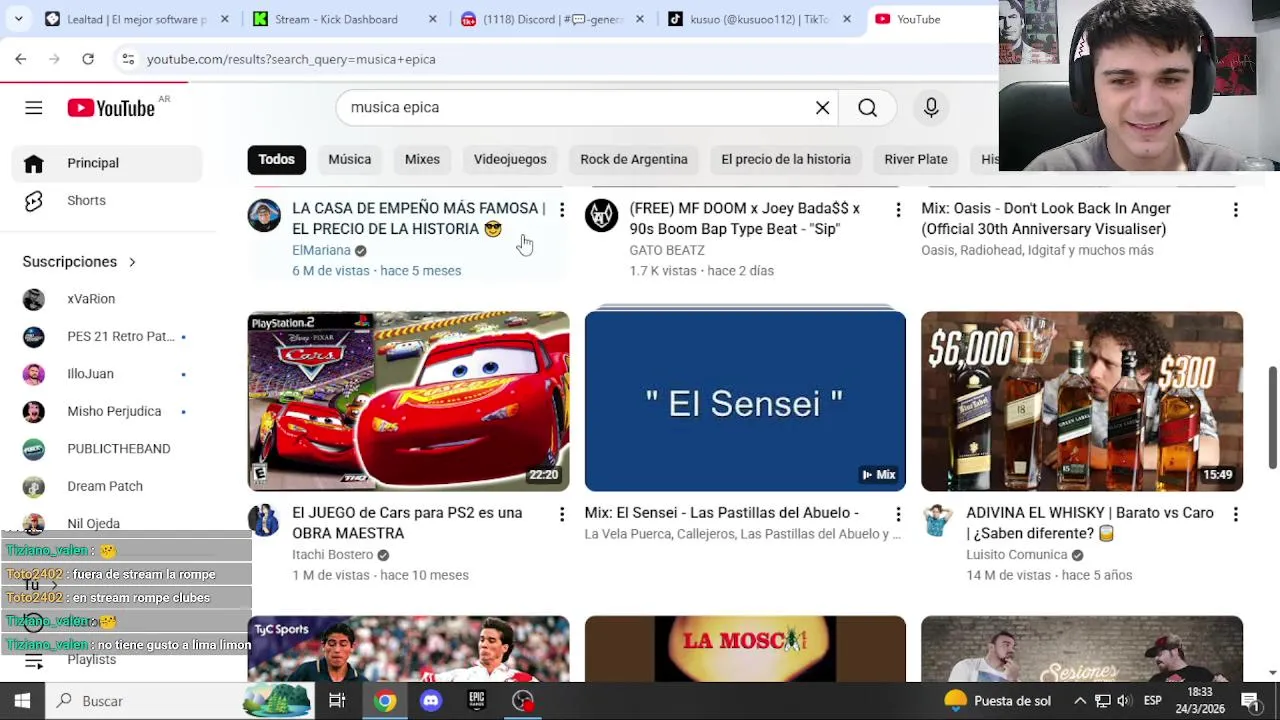
Task: Open GATO BEATZ channel avatar
Action: tap(601, 216)
